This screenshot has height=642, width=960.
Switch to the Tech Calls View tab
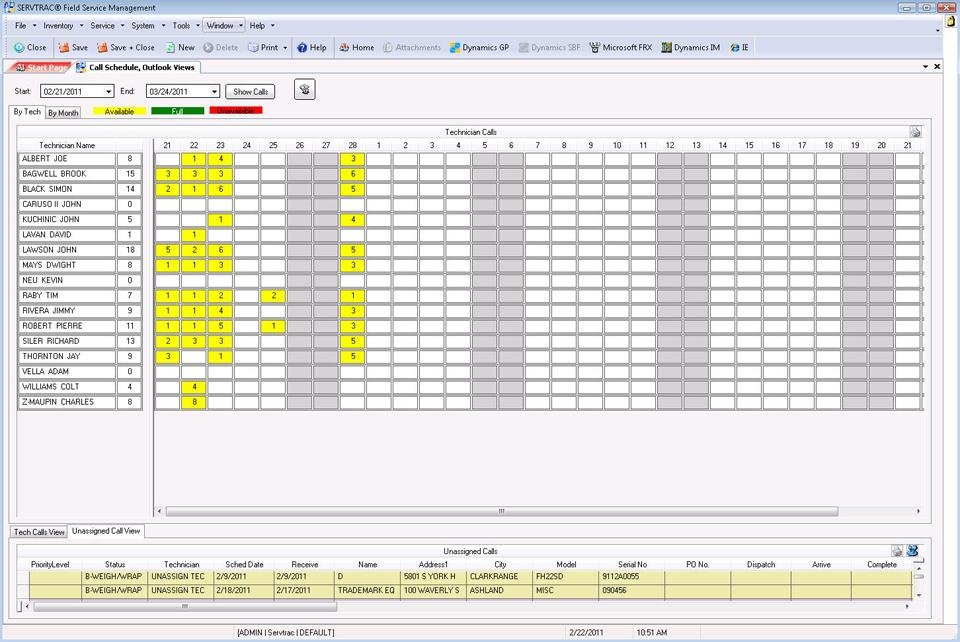click(x=38, y=532)
